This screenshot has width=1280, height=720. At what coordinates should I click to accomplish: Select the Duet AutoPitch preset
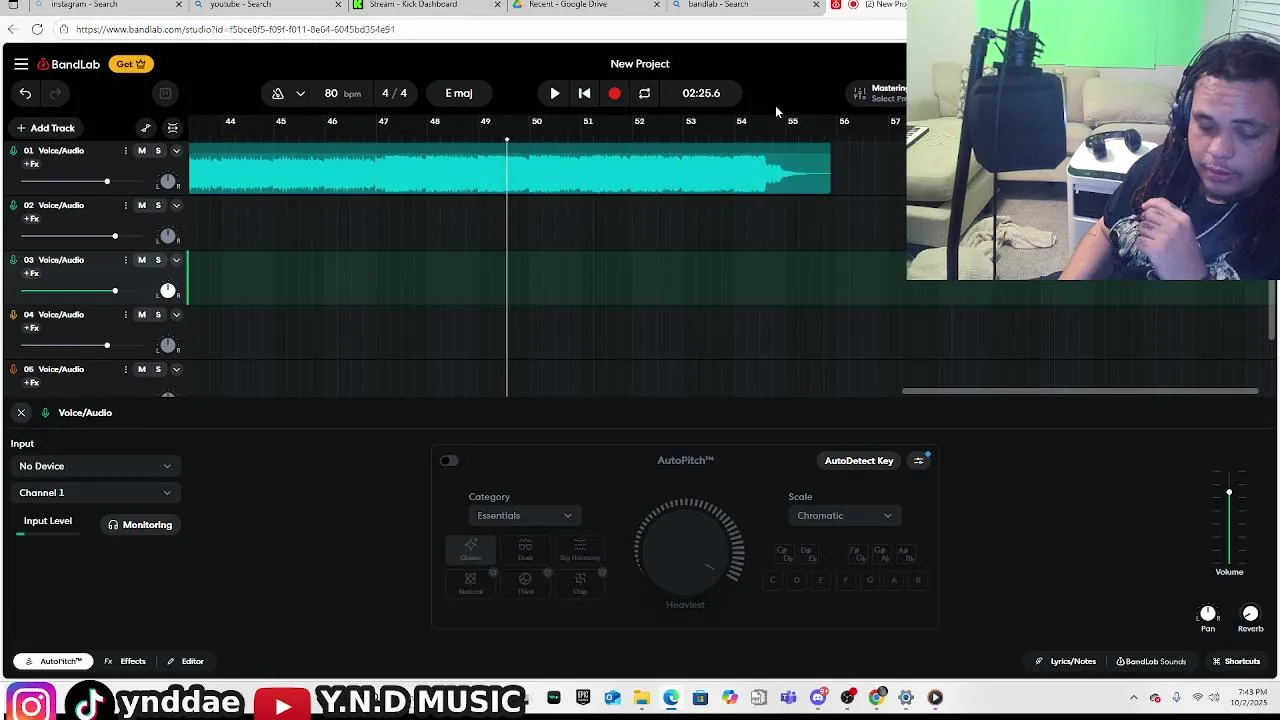pos(525,550)
